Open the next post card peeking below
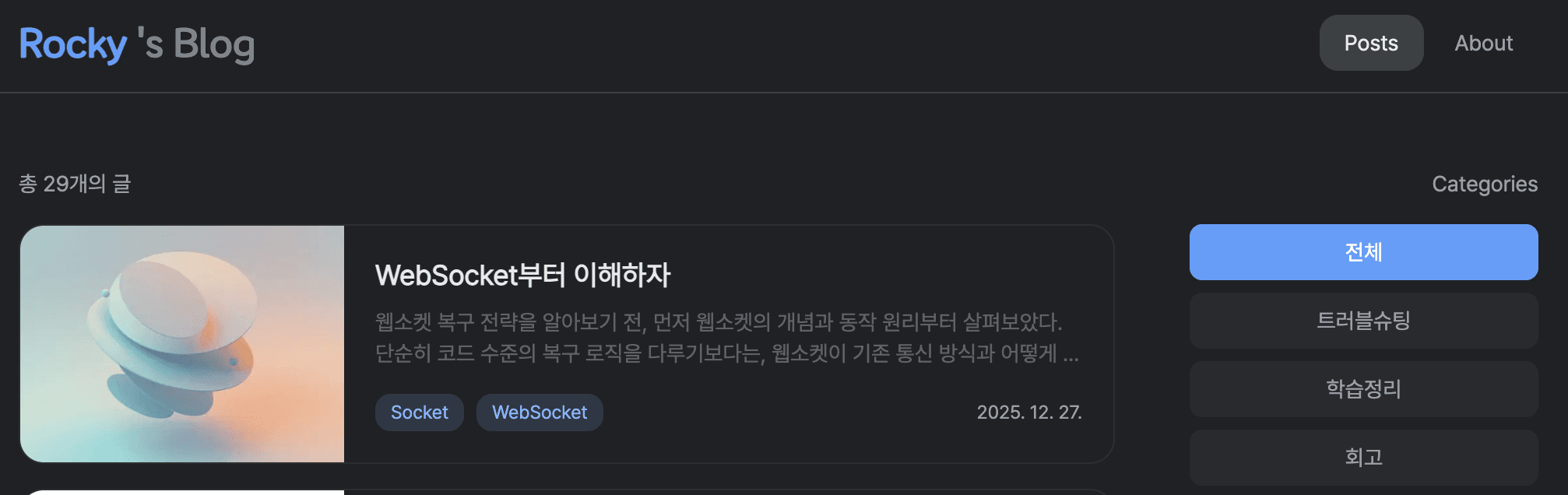 (567, 492)
